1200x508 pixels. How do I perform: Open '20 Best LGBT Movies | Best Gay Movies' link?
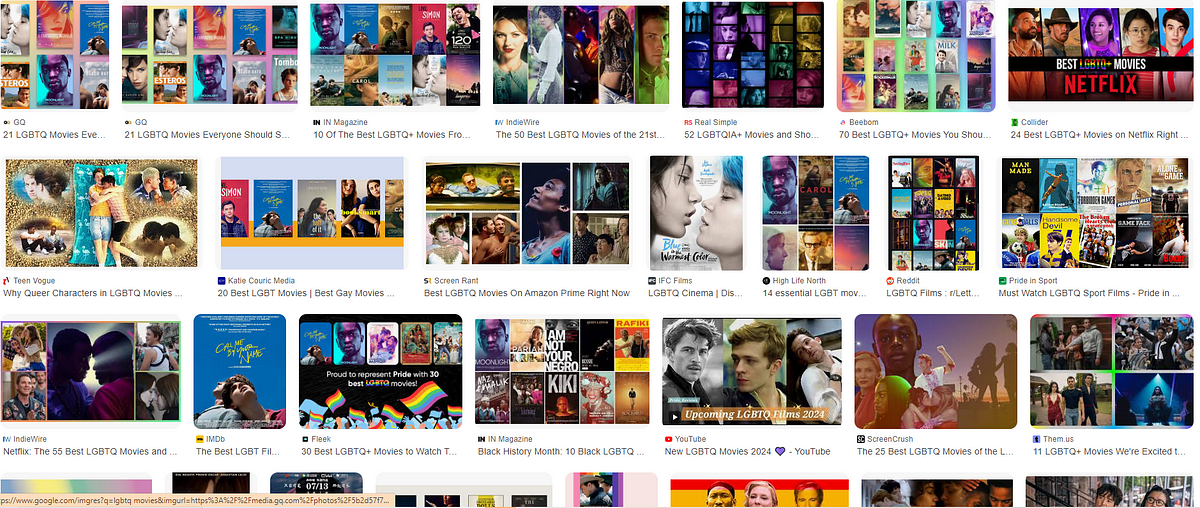[307, 293]
